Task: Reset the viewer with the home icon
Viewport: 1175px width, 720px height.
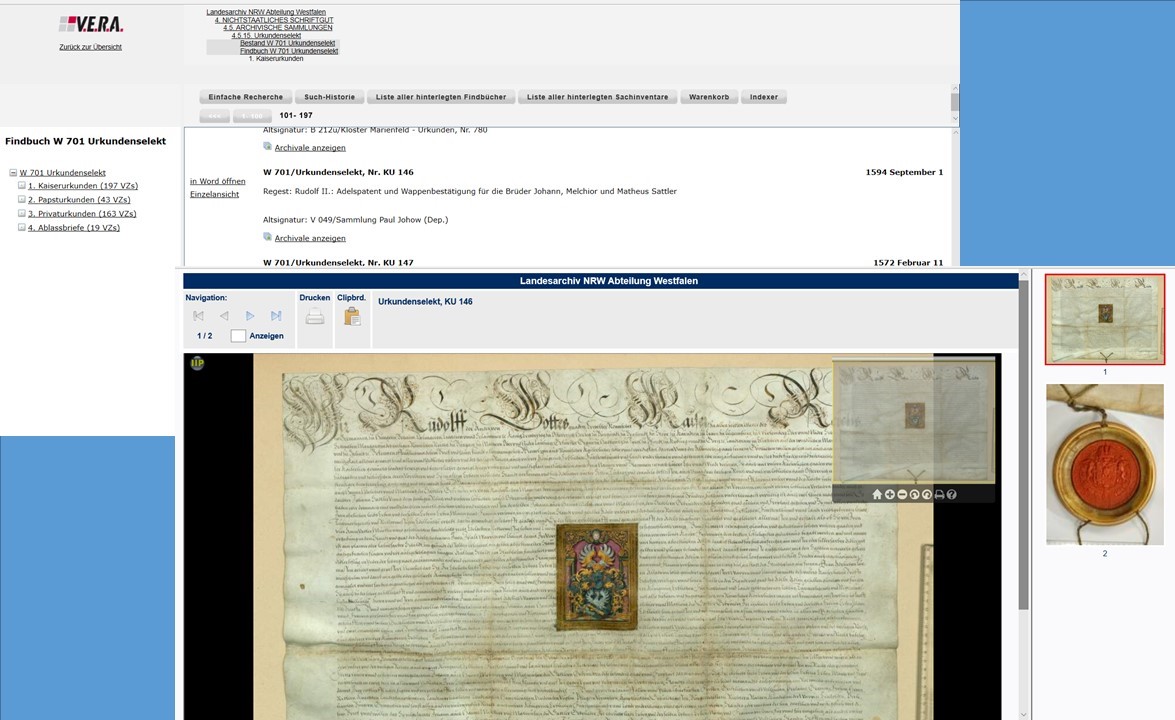Action: tap(877, 494)
